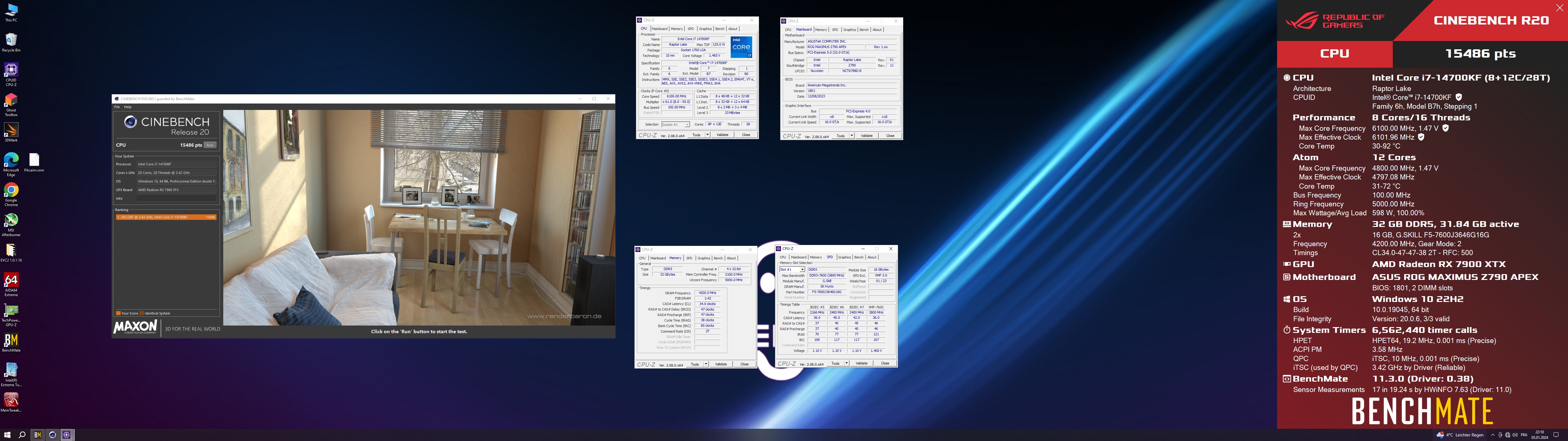Viewport: 1568px width, 441px height.
Task: Select the MSI Afterburner desktop shortcut
Action: (11, 225)
